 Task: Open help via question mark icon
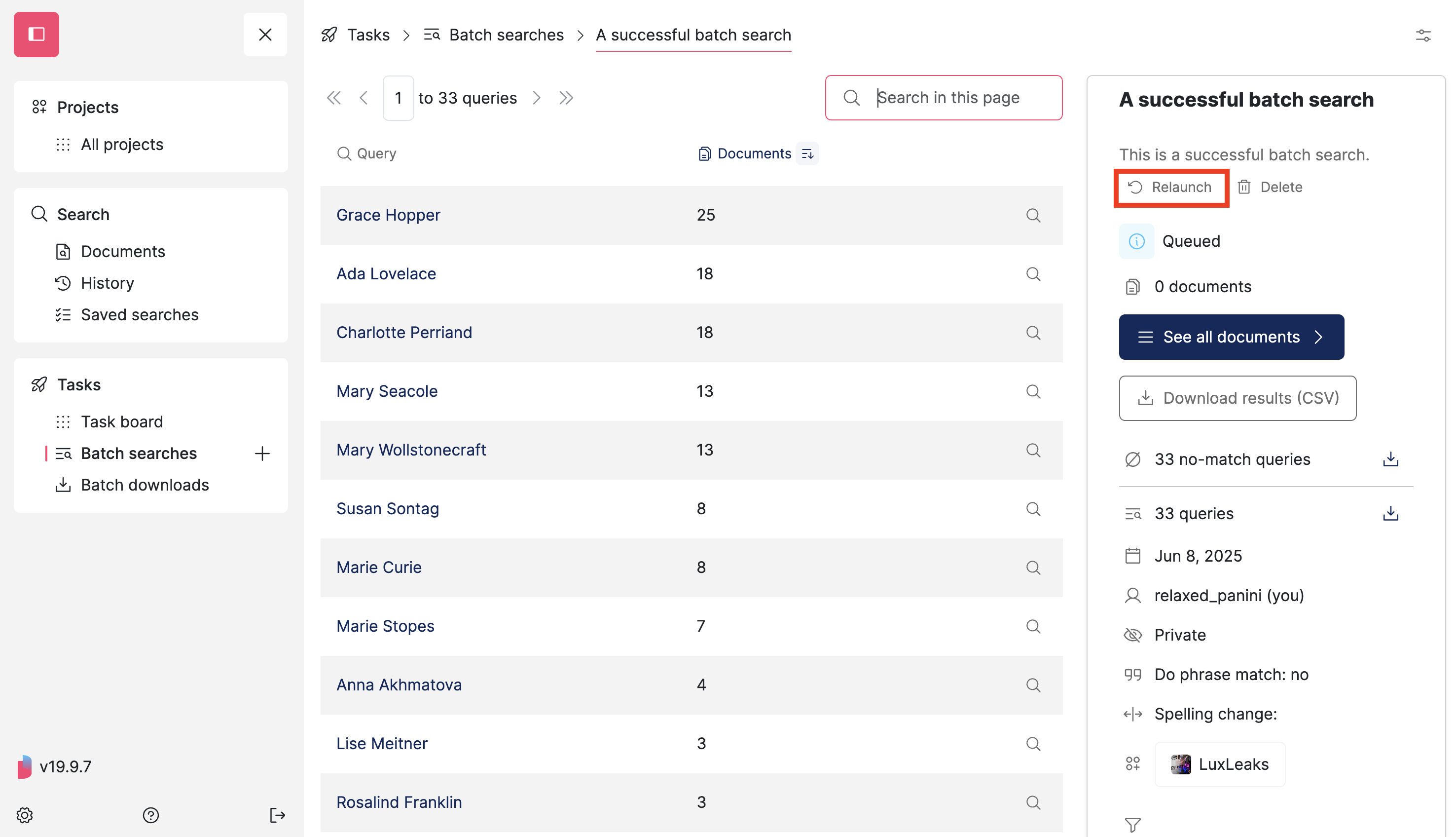tap(150, 815)
